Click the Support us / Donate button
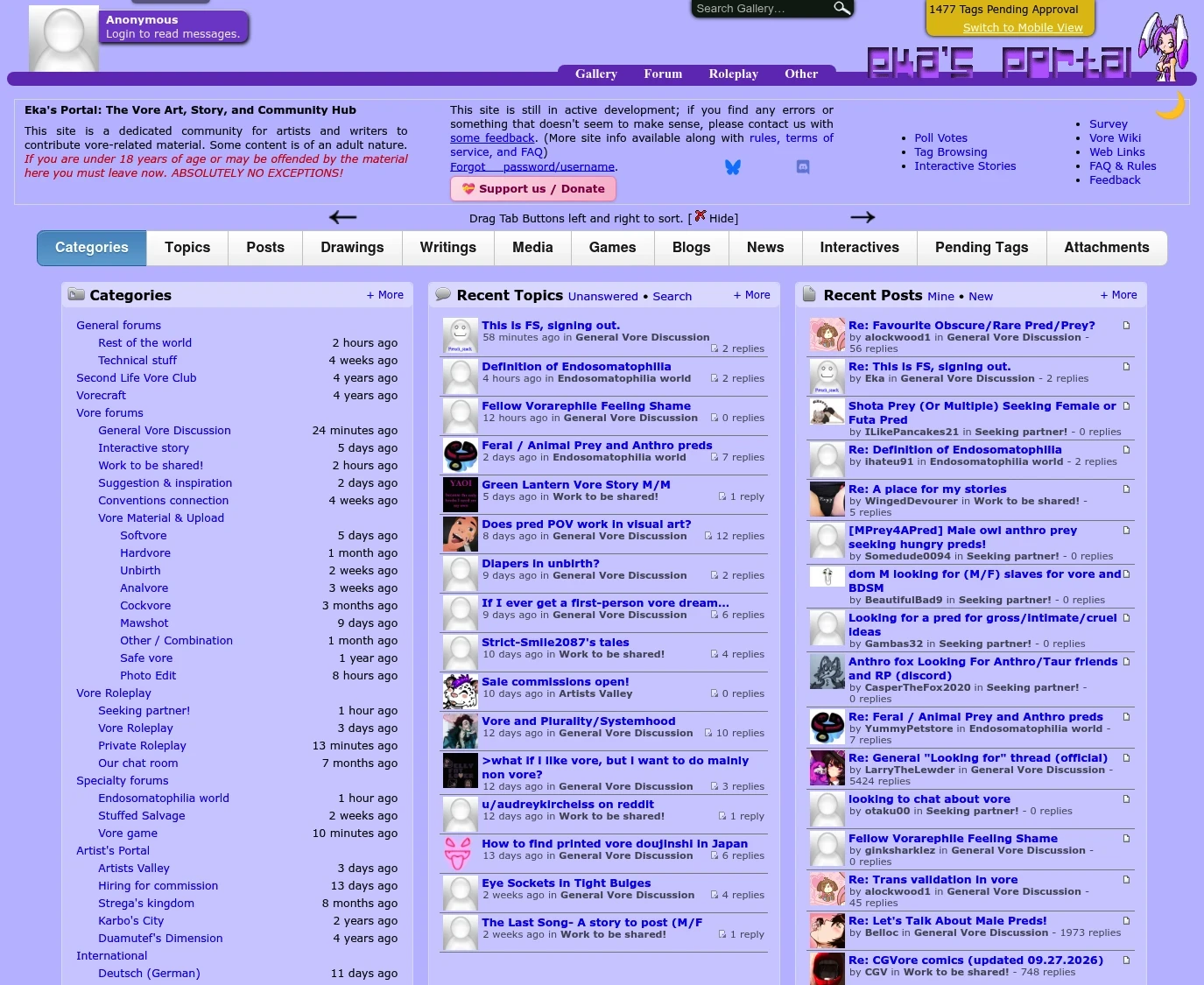The width and height of the screenshot is (1204, 985). click(x=533, y=189)
